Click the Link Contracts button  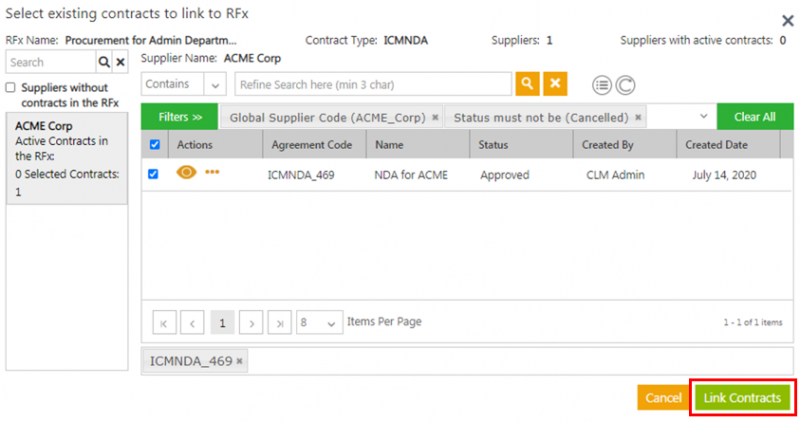(x=742, y=398)
